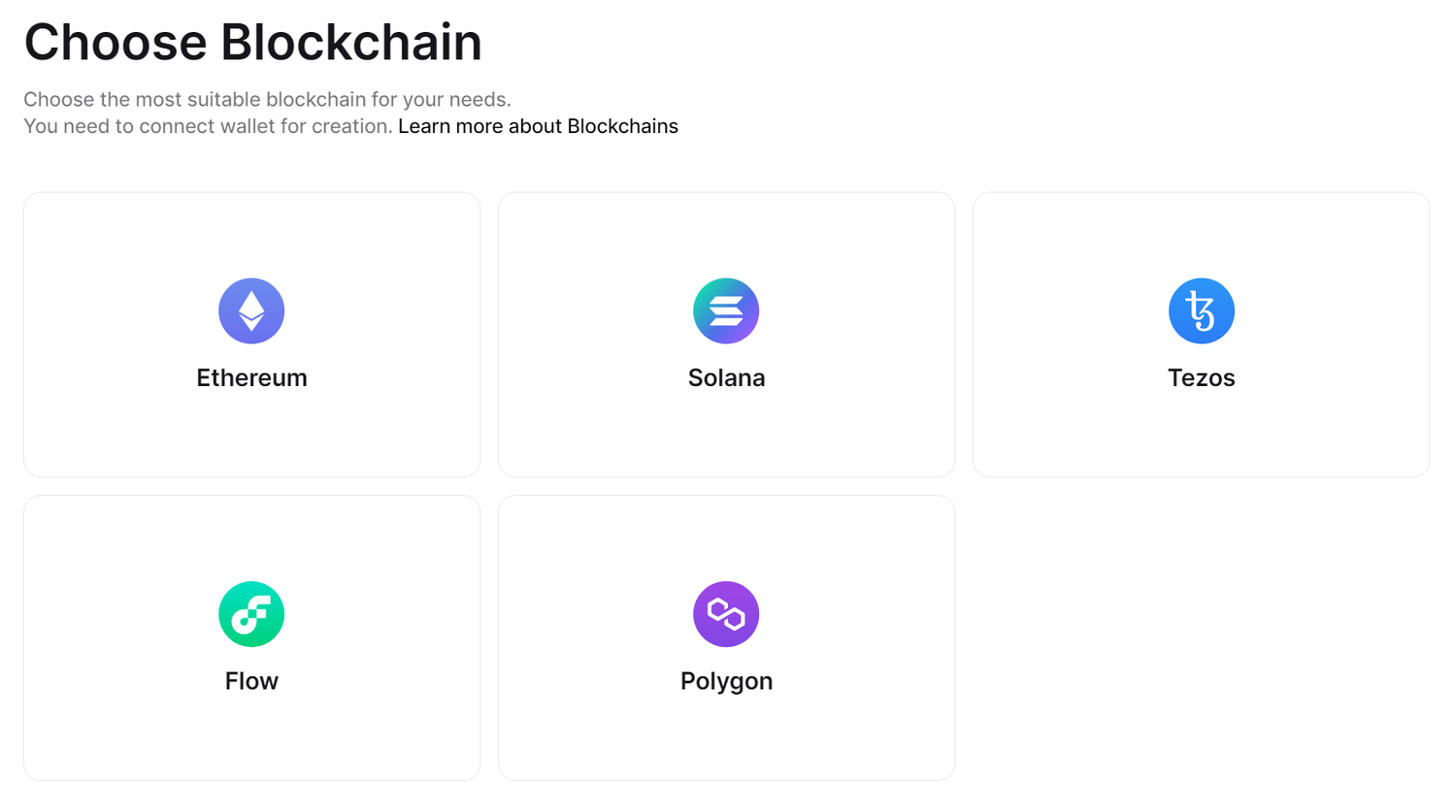Image resolution: width=1456 pixels, height=812 pixels.
Task: Click the purple Polygon logo icon
Action: pyautogui.click(x=726, y=614)
